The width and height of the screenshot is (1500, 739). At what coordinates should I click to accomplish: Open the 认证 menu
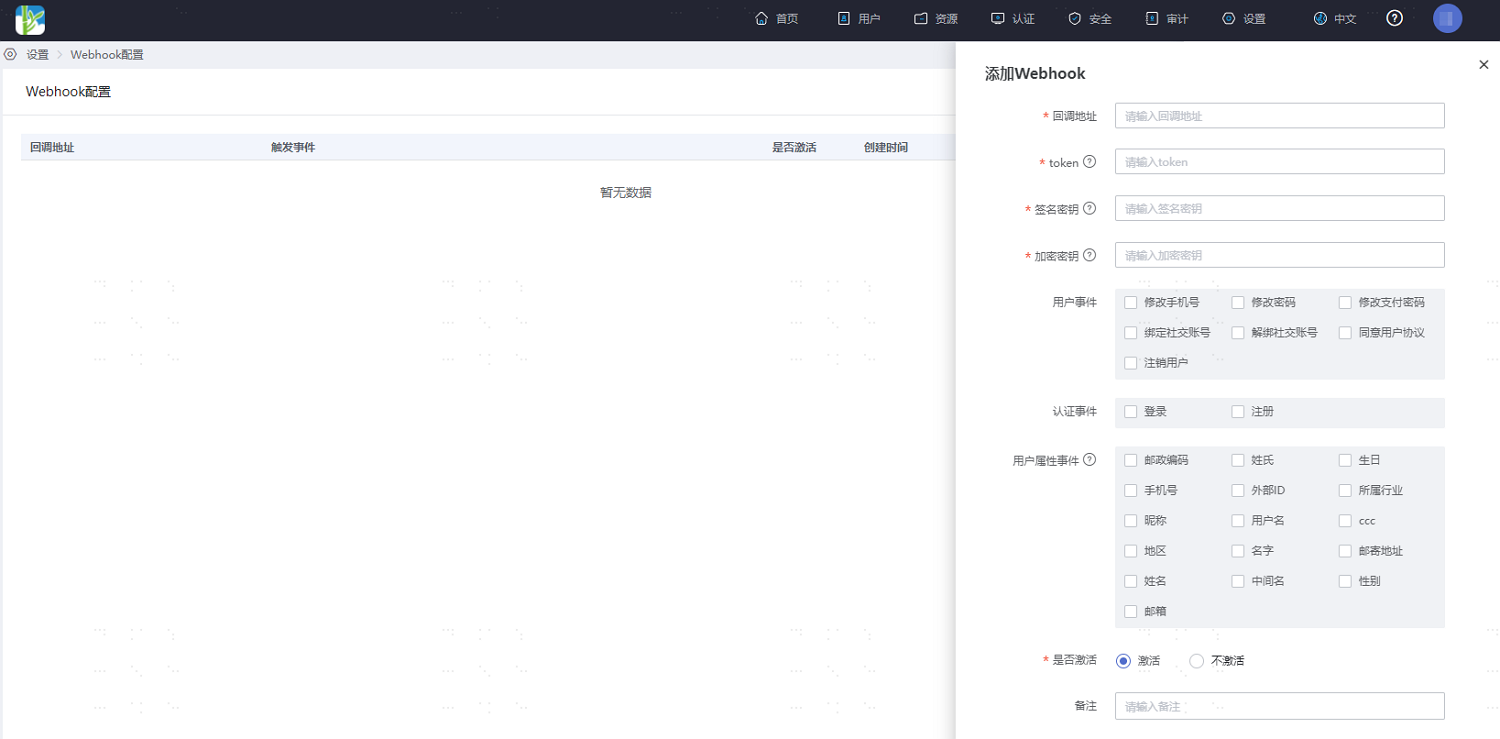pos(1013,19)
